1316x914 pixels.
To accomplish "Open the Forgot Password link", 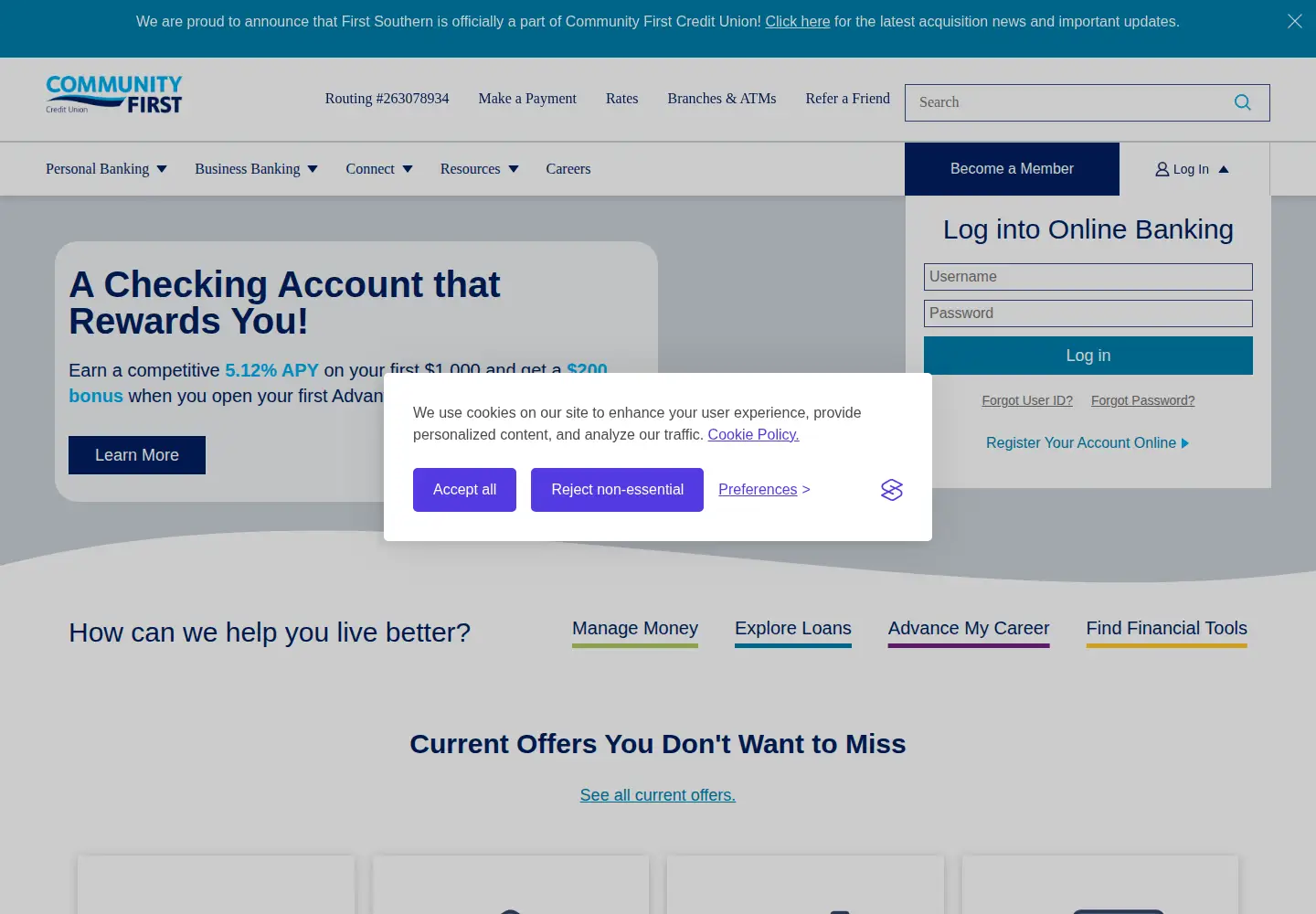I will [1143, 400].
